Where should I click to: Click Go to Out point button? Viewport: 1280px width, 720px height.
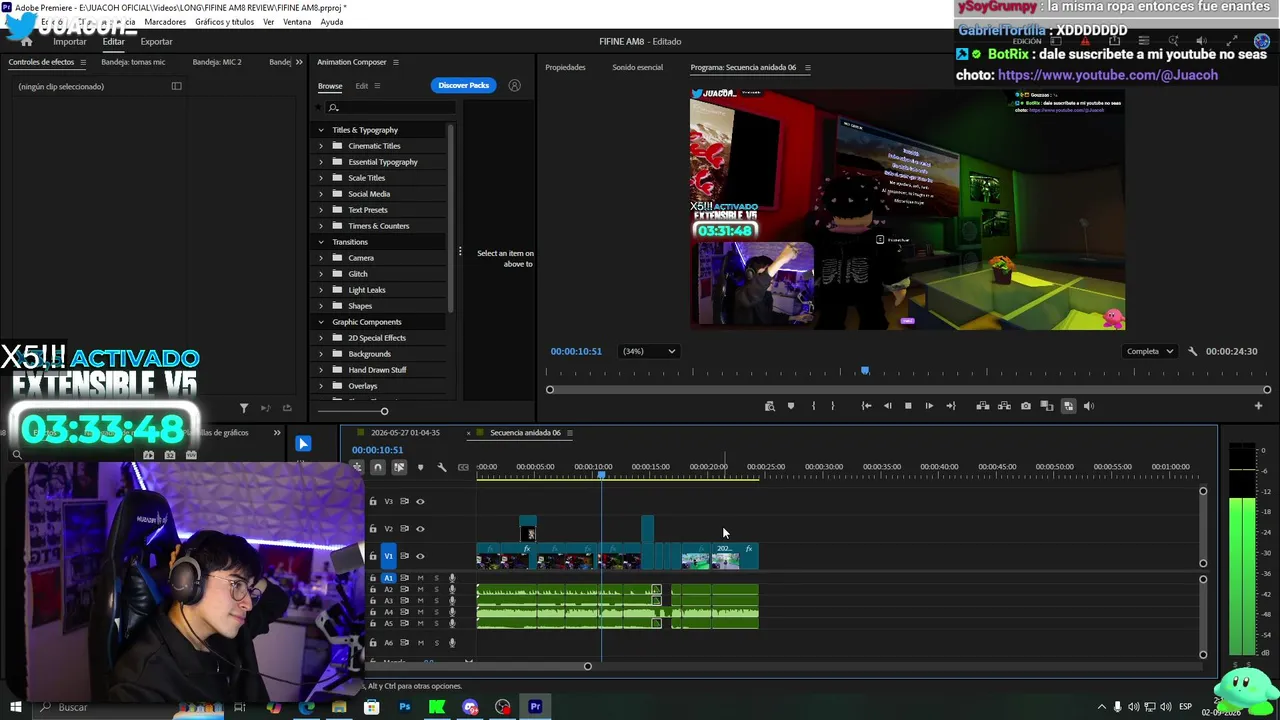coord(951,406)
